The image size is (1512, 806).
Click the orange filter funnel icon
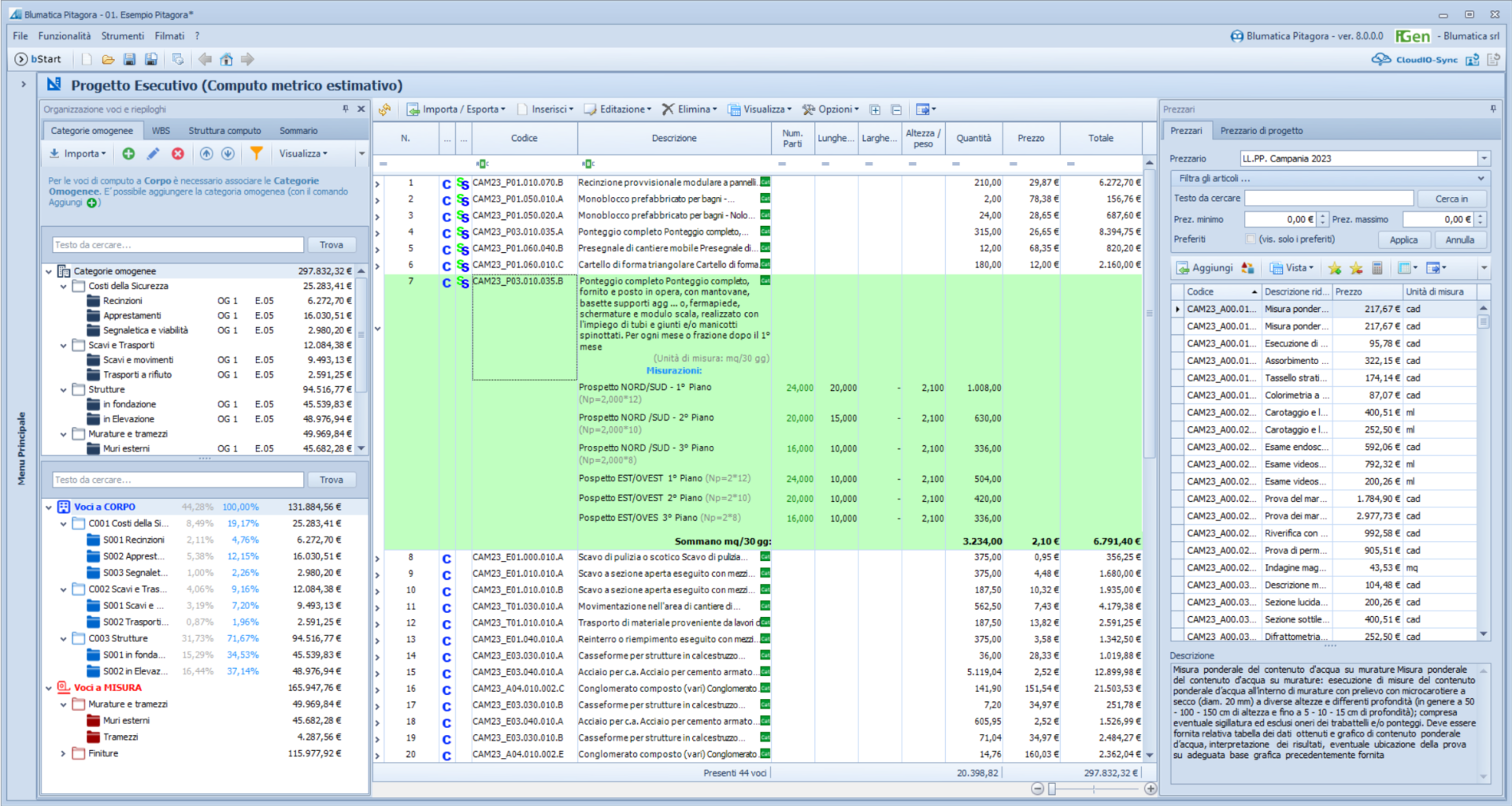pos(256,154)
